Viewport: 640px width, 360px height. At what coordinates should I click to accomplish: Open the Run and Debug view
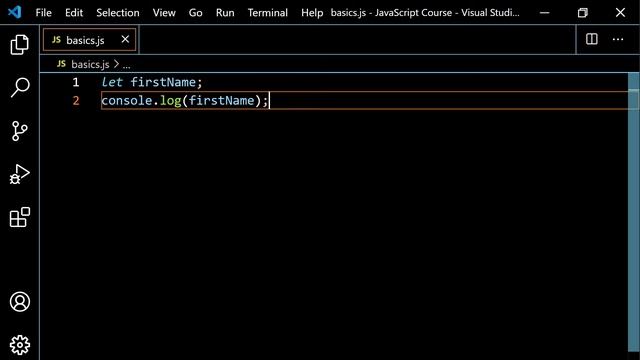coord(19,174)
